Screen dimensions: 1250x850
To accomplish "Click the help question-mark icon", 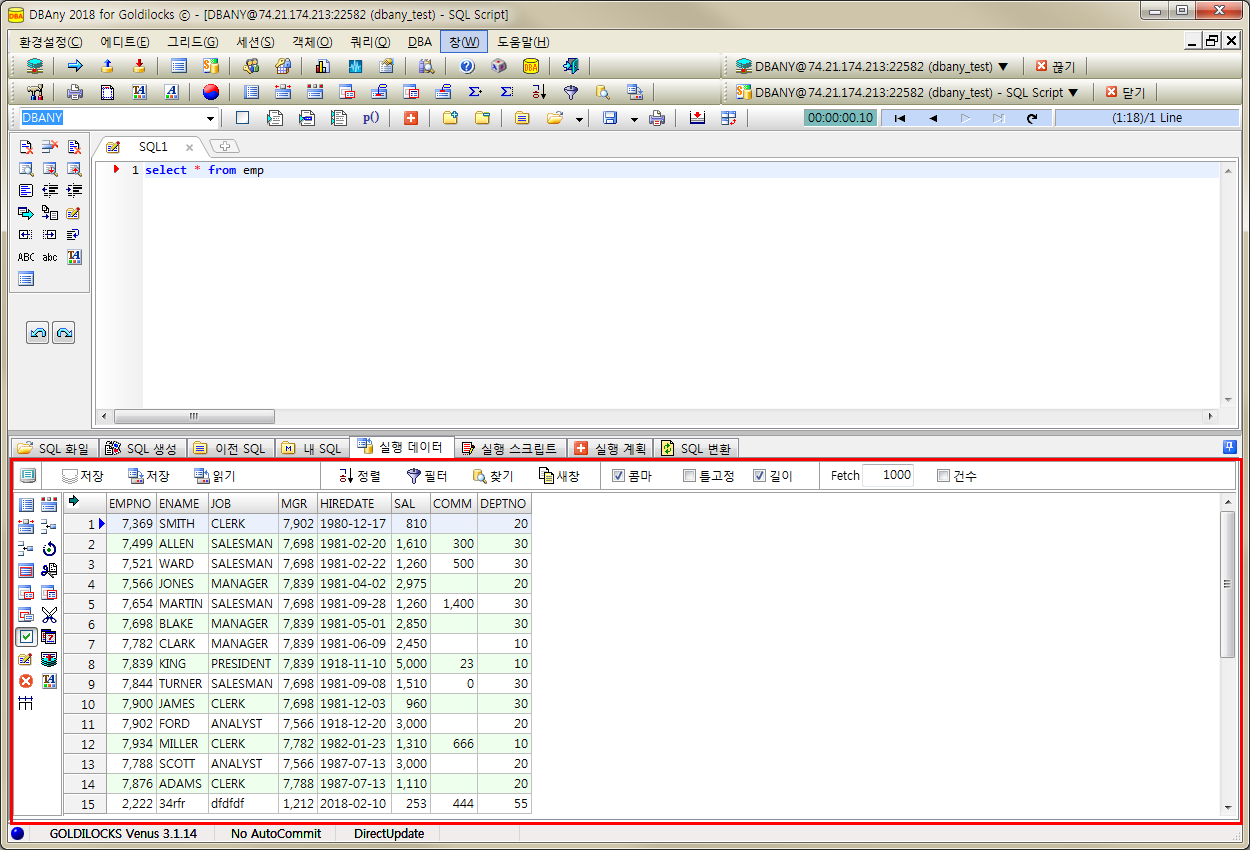I will [467, 66].
